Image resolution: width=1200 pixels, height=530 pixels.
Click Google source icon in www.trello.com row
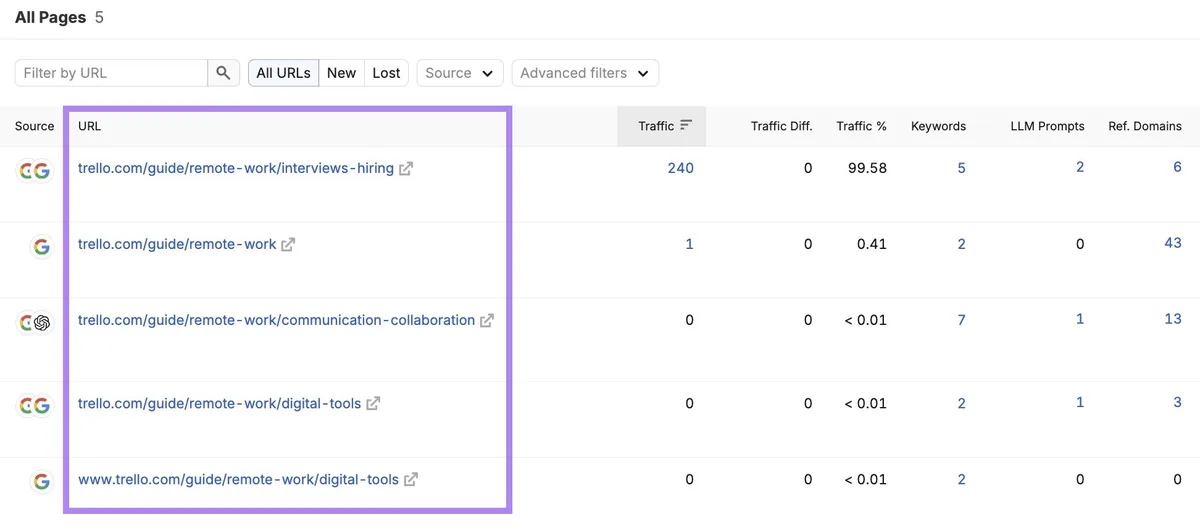[41, 482]
